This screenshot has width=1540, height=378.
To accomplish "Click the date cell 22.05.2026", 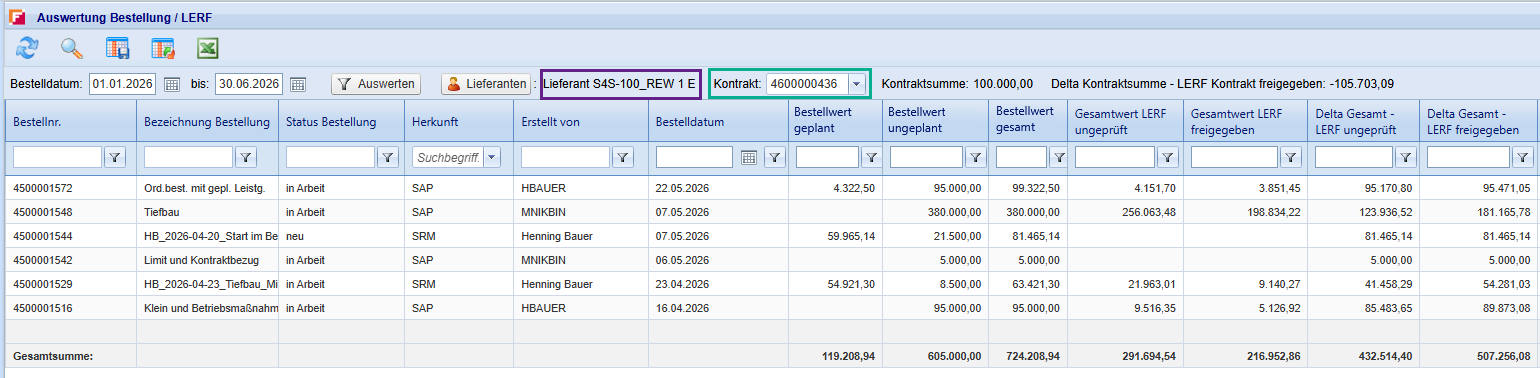I will pyautogui.click(x=718, y=187).
